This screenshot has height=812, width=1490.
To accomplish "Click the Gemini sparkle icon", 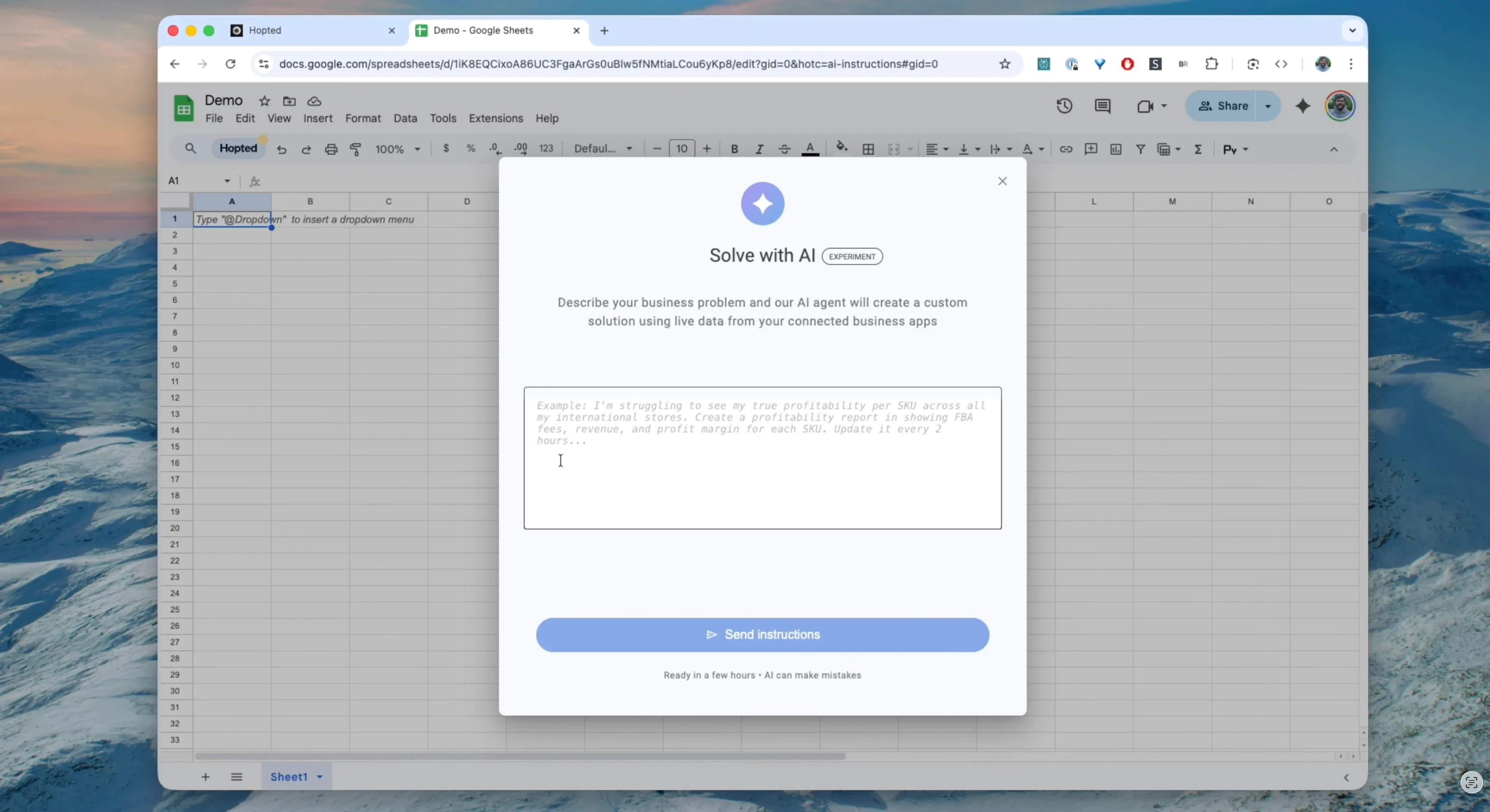I will click(x=1302, y=106).
